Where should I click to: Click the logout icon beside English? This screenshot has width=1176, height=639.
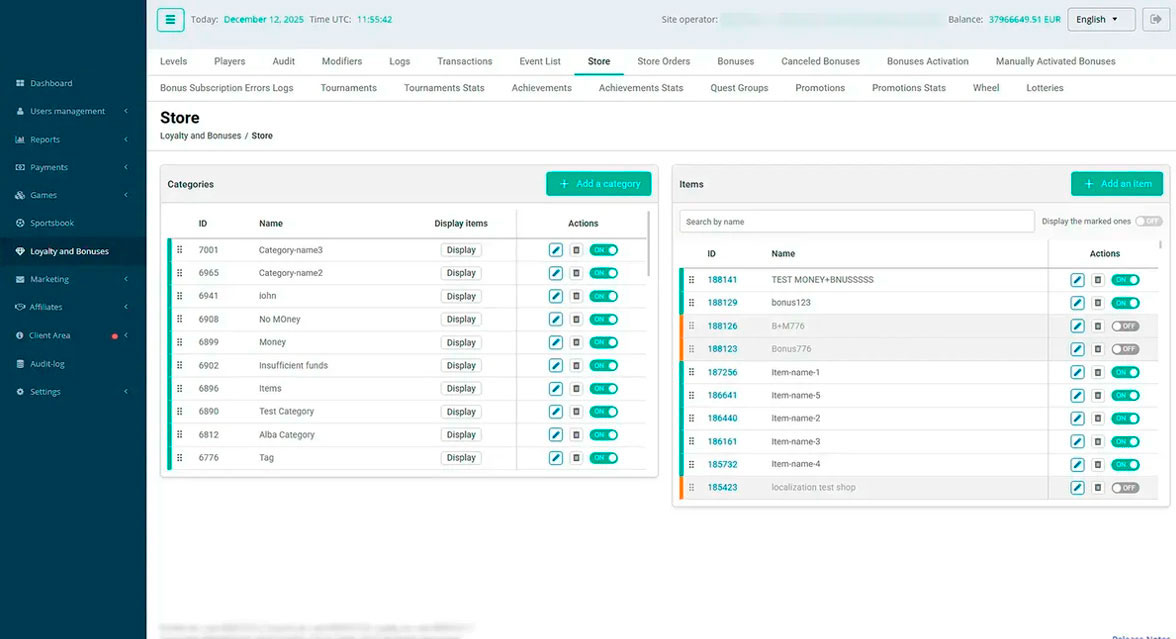pos(1156,20)
